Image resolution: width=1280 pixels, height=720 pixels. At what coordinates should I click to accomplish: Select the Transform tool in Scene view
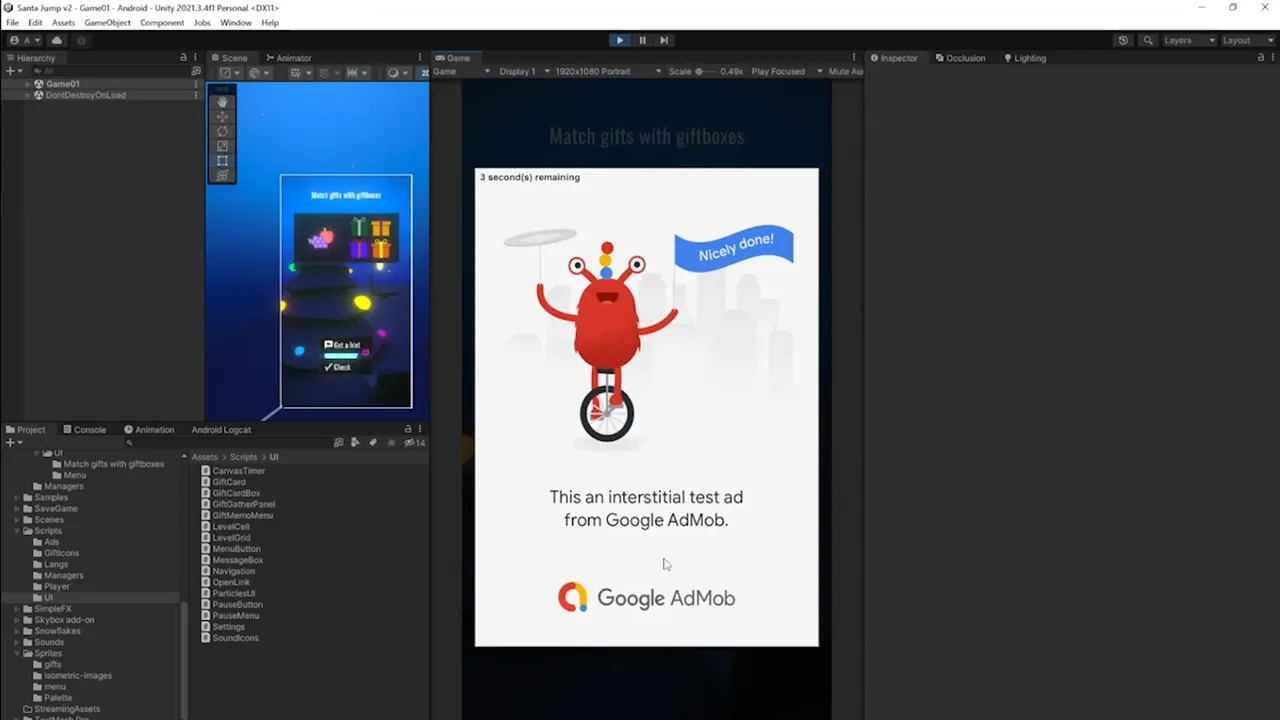click(x=222, y=175)
